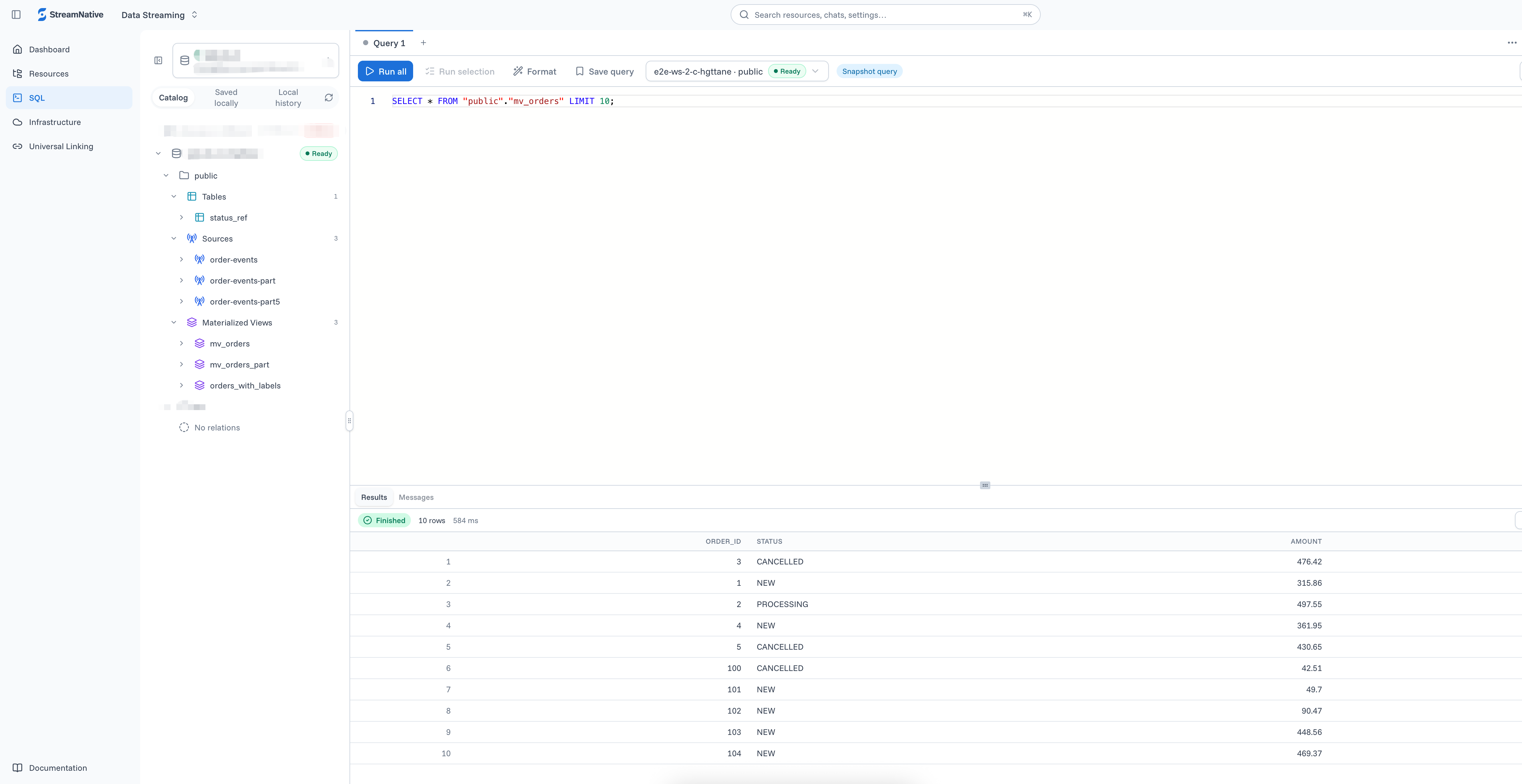The width and height of the screenshot is (1522, 784).
Task: Go to Infrastructure
Action: pos(69,122)
